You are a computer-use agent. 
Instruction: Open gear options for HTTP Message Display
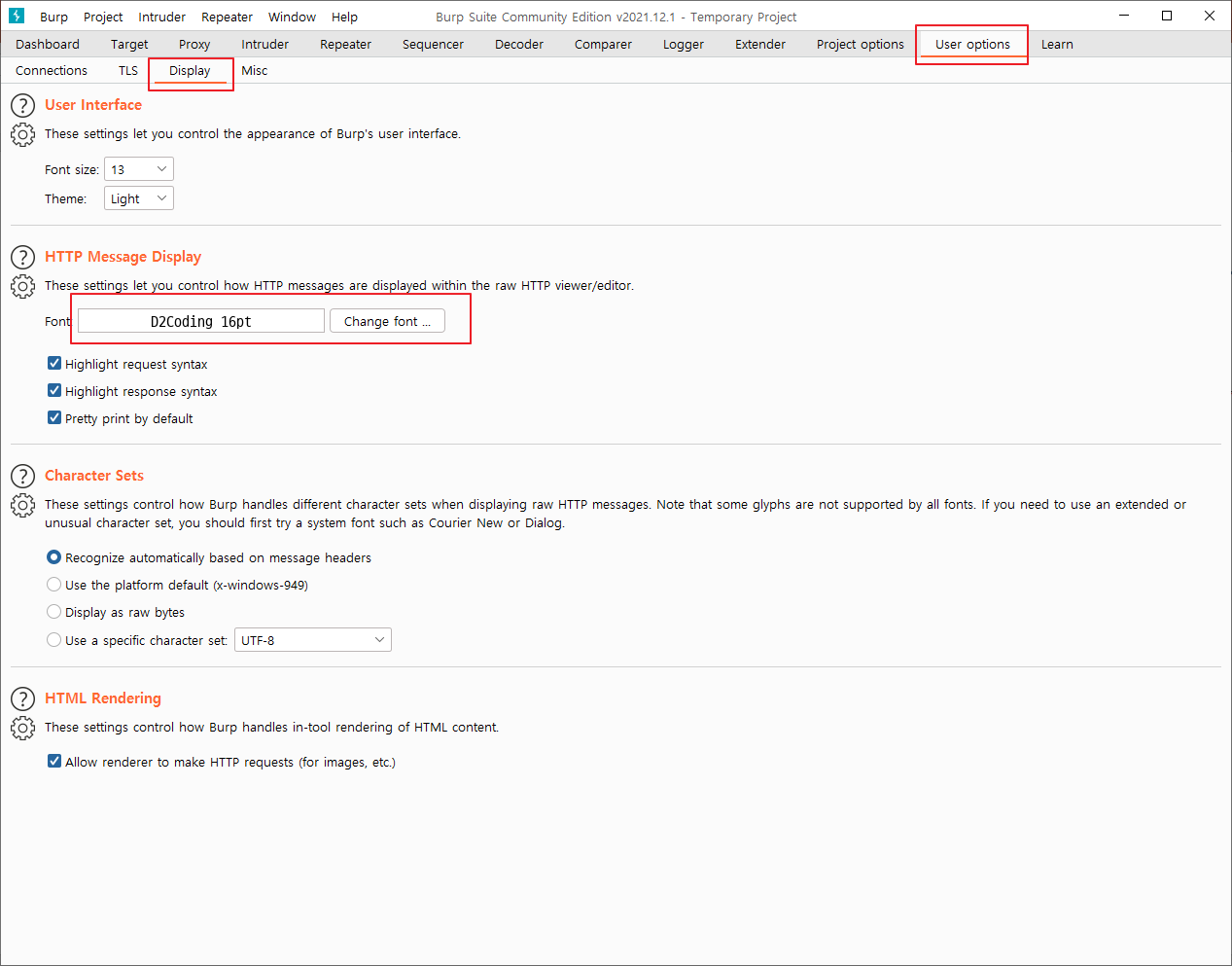click(x=22, y=286)
